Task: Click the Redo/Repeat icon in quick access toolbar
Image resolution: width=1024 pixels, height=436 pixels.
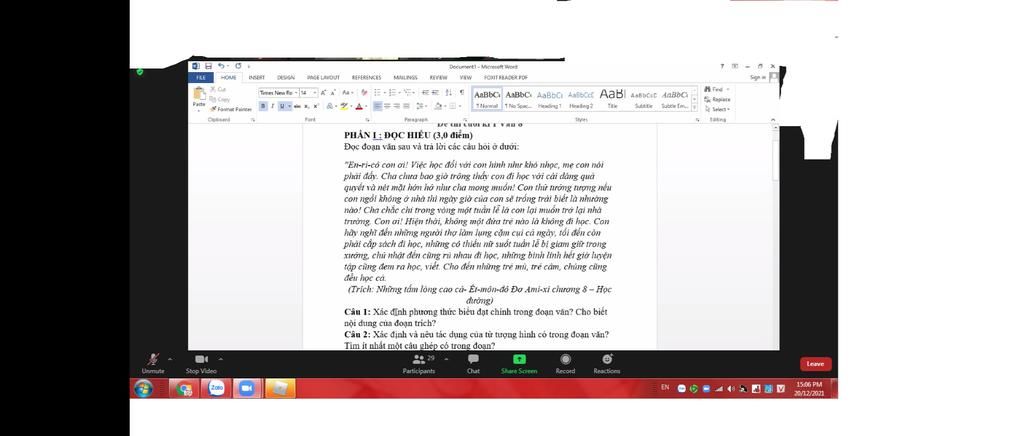Action: [238, 66]
